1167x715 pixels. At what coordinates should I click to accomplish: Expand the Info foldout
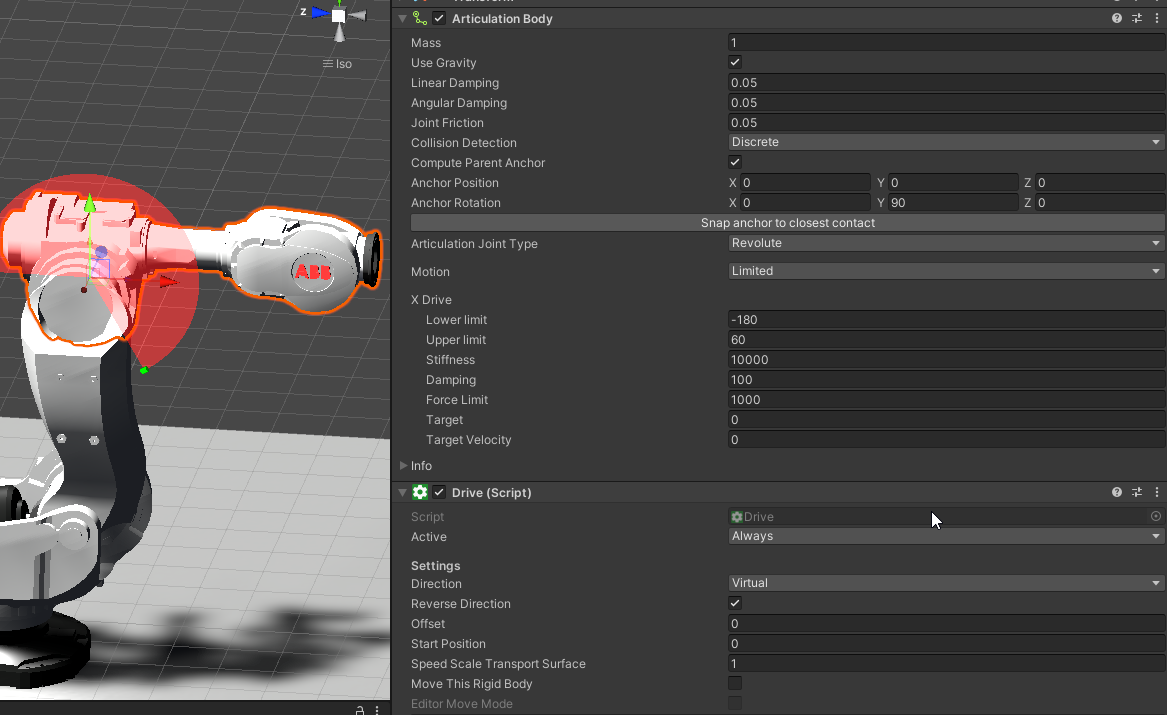(404, 466)
